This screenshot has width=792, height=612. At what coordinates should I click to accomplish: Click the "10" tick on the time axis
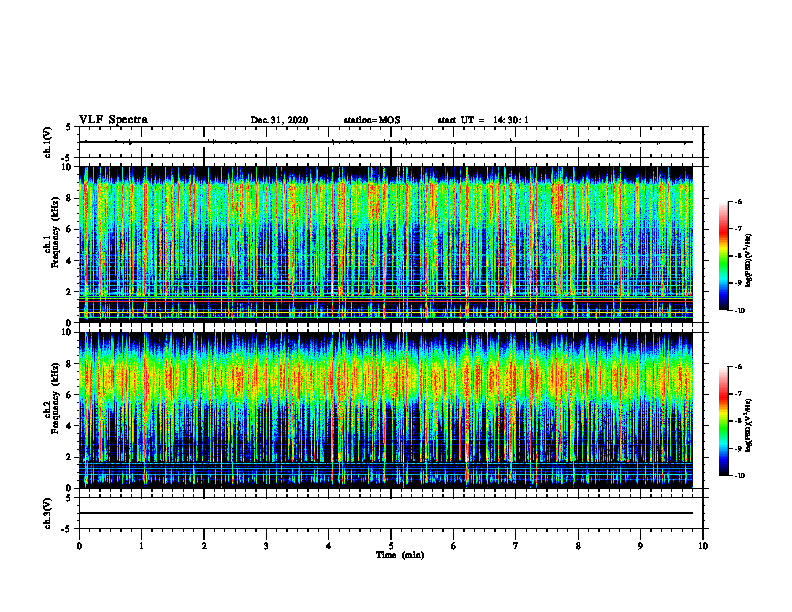[x=703, y=546]
